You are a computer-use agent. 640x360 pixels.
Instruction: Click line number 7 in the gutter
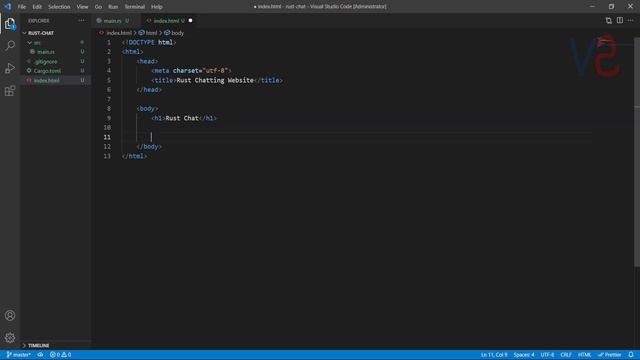[x=109, y=99]
